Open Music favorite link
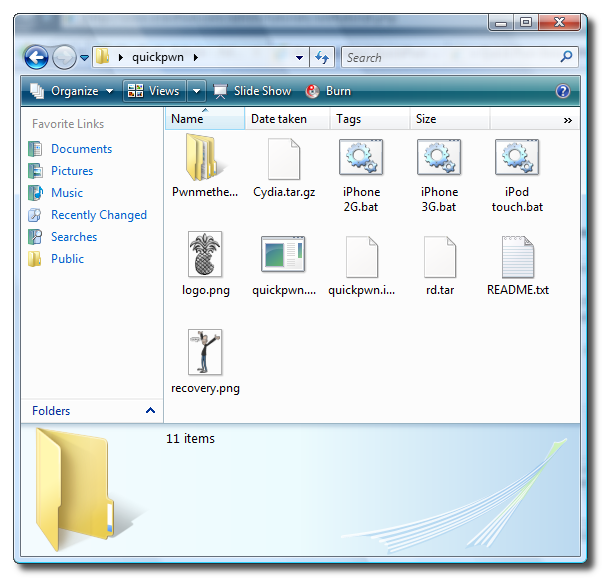This screenshot has height=578, width=602. (67, 193)
